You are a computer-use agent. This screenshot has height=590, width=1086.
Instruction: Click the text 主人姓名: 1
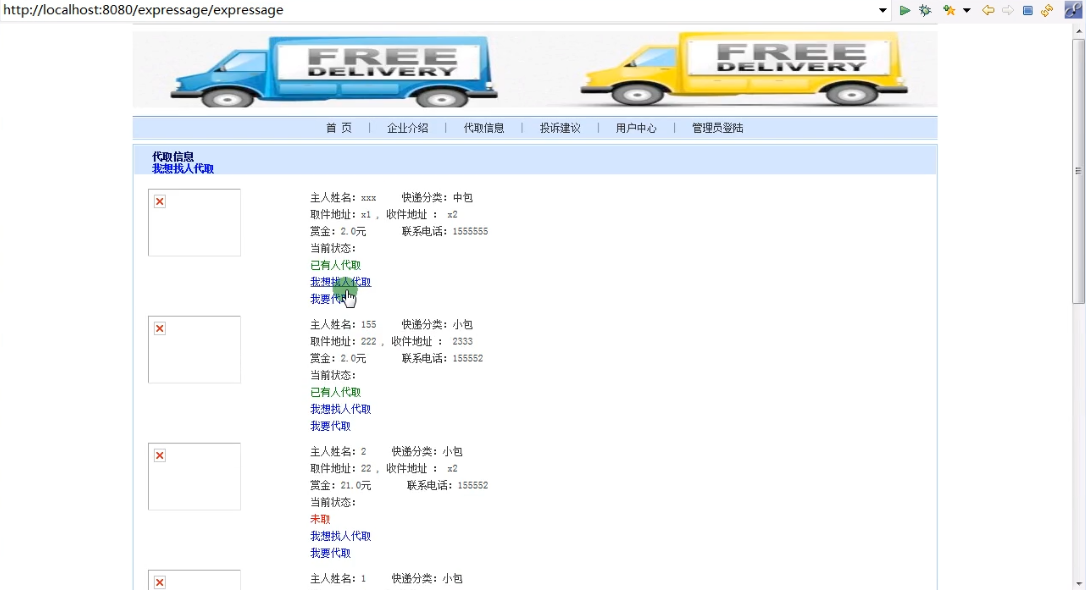tap(339, 578)
